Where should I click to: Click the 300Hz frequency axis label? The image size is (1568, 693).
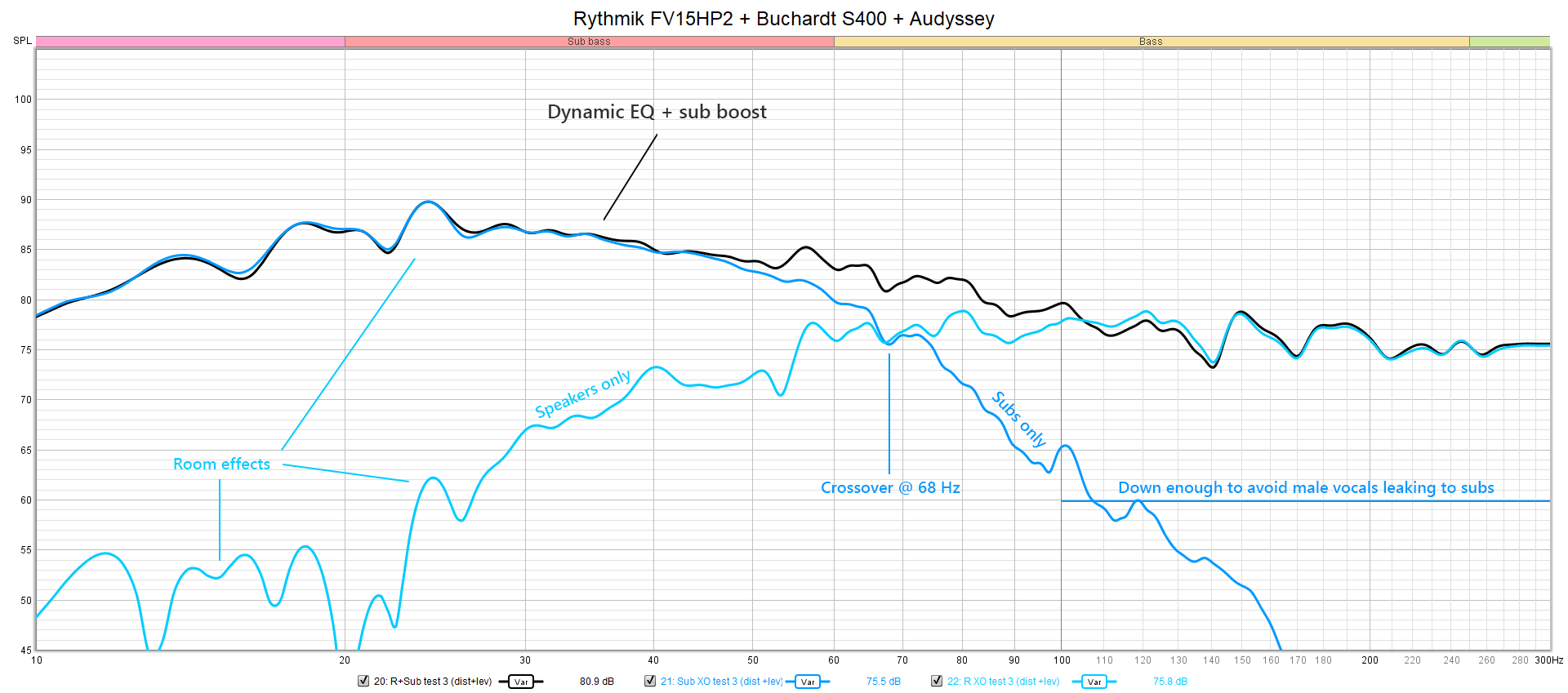point(1548,660)
